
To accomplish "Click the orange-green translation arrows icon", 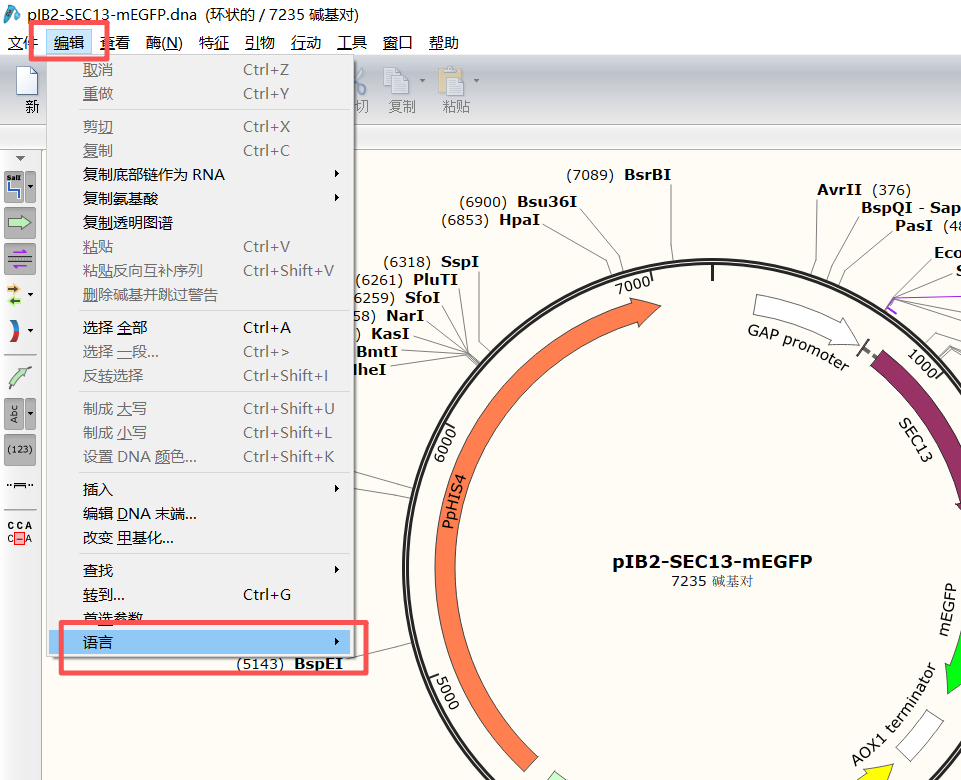I will point(13,295).
